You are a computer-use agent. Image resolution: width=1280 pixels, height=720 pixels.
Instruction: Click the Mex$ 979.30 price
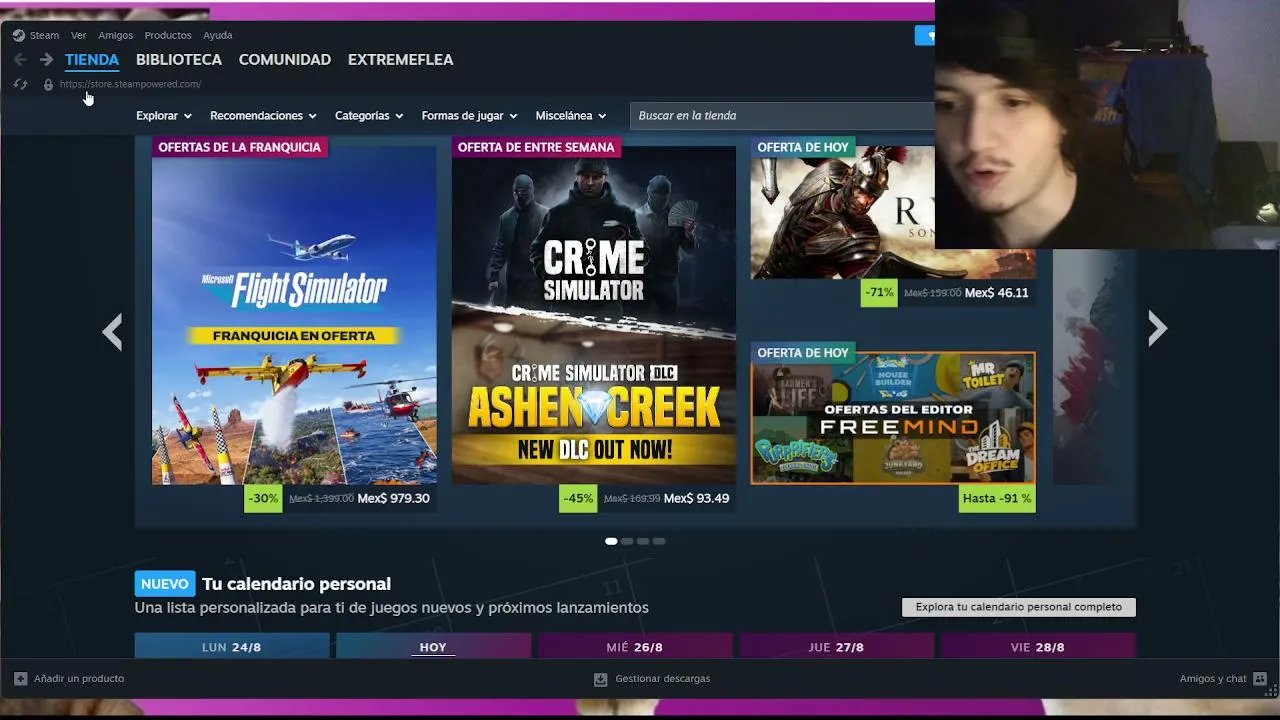tap(393, 498)
